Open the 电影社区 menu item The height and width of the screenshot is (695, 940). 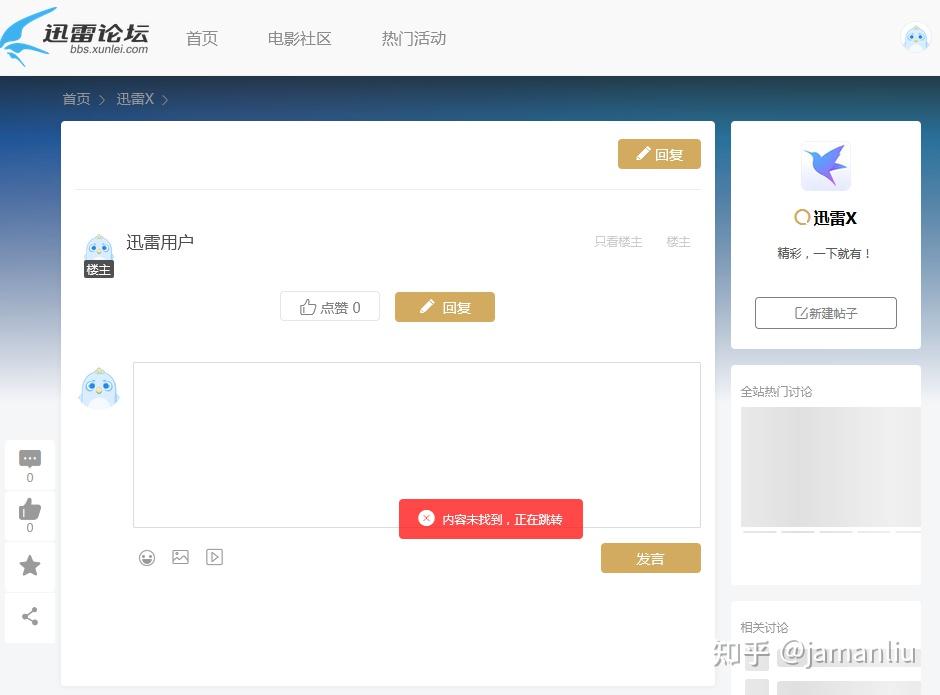pyautogui.click(x=298, y=38)
